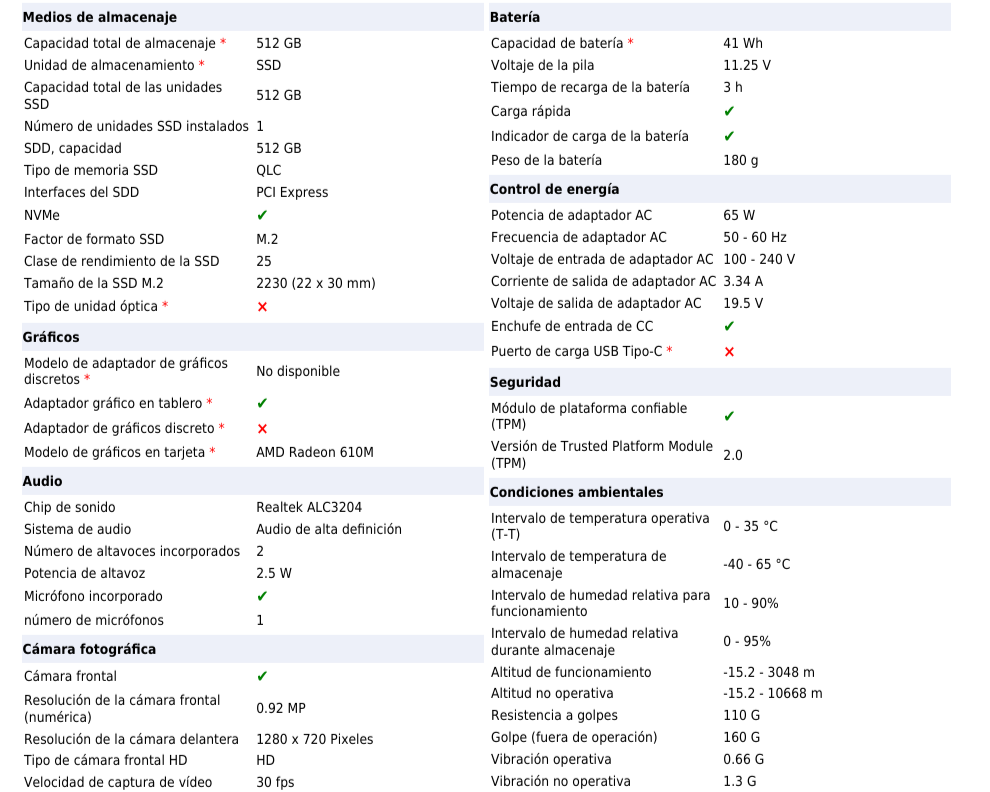Click the red X for Puerto de carga USB Tipo-C
Viewport: 990px width, 792px height.
coord(729,352)
